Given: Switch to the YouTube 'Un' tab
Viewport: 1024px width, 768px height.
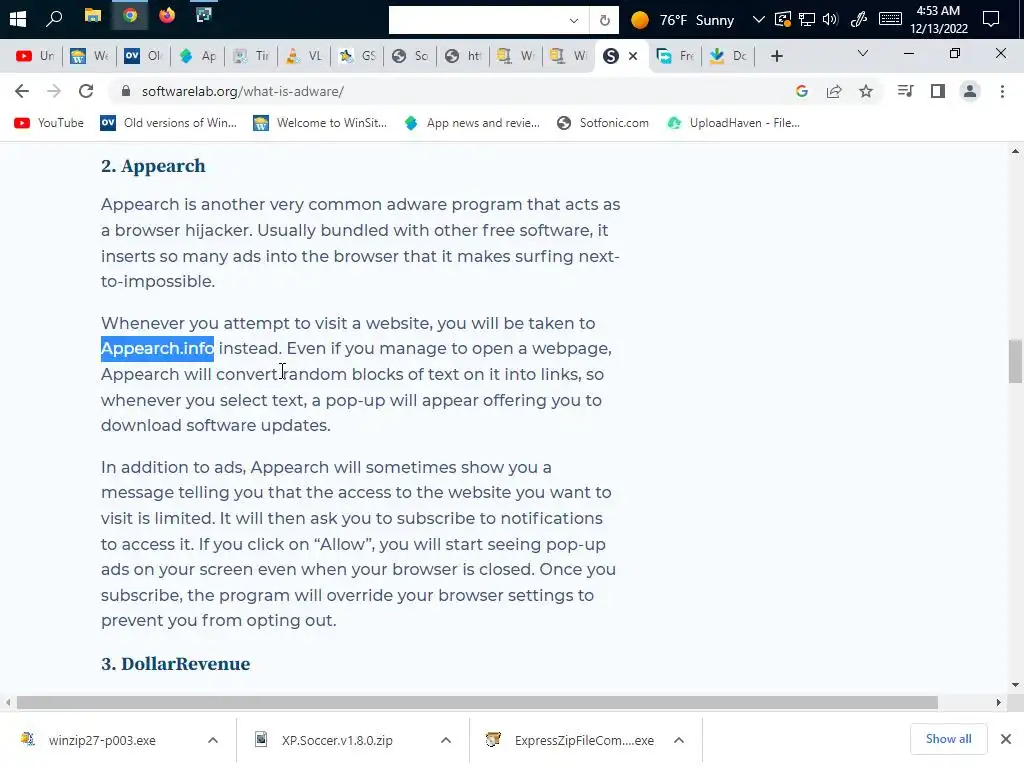Looking at the screenshot, I should pyautogui.click(x=35, y=56).
